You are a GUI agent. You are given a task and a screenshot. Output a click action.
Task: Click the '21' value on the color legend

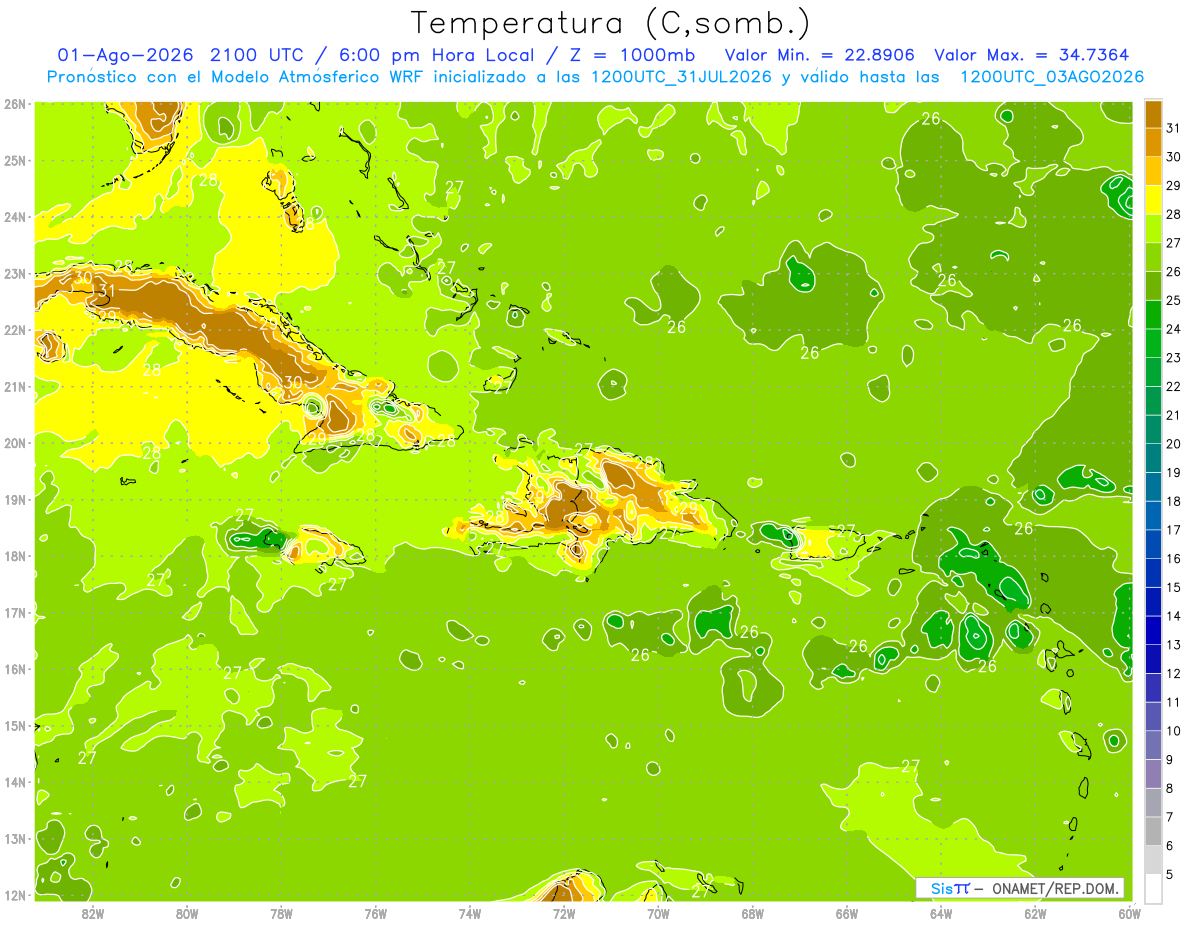click(1174, 415)
